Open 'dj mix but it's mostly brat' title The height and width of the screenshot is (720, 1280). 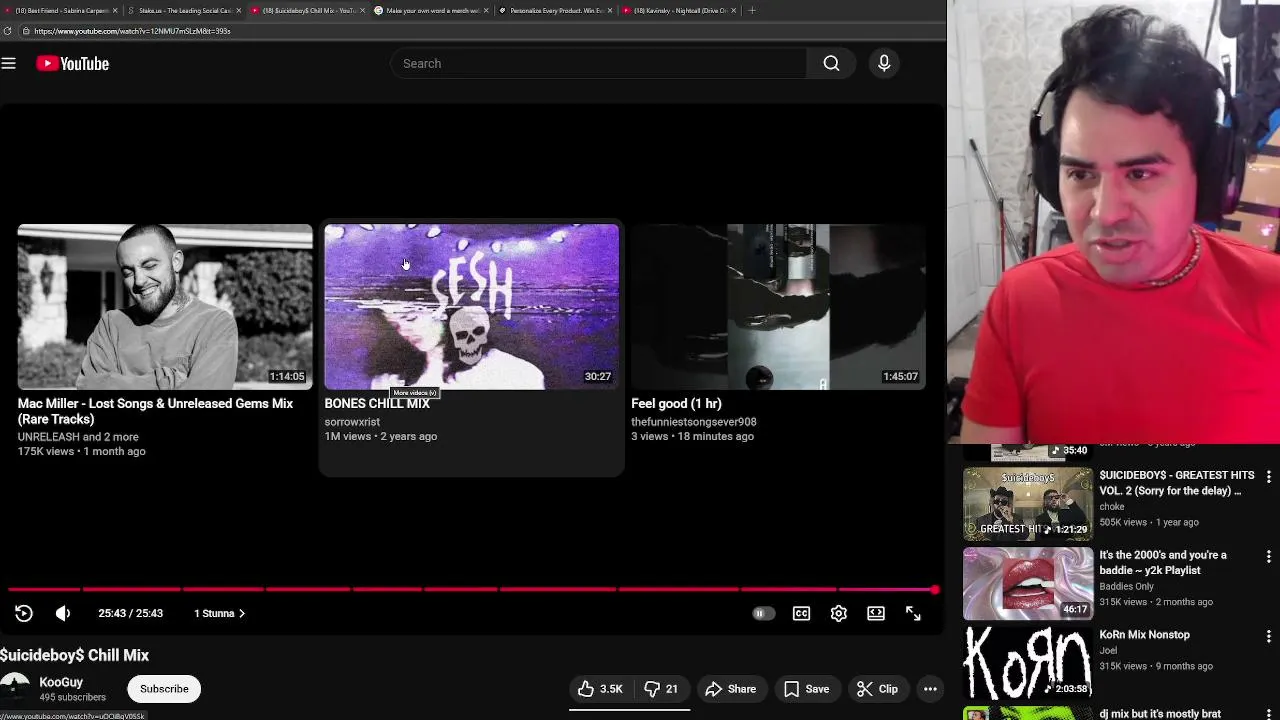(1160, 714)
